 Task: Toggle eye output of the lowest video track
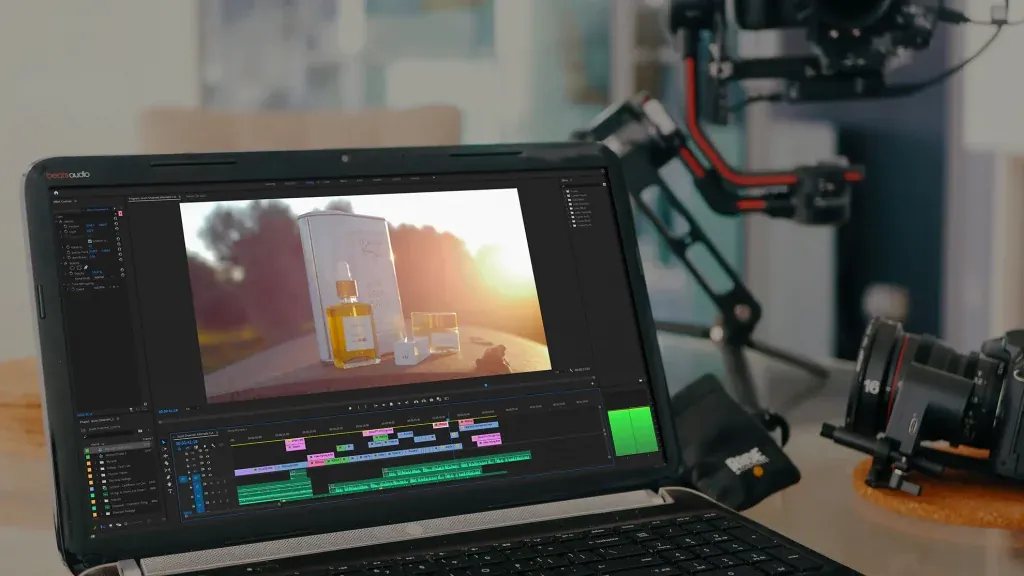(210, 475)
